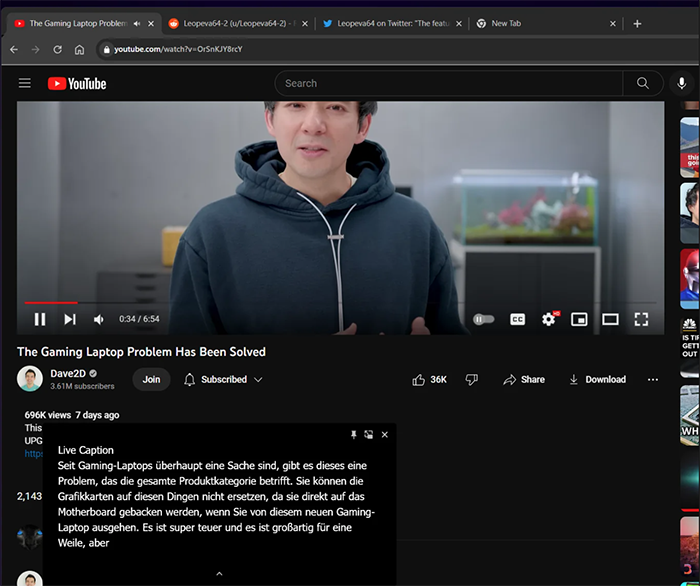Open the more actions ellipsis menu
The image size is (700, 586).
[652, 380]
